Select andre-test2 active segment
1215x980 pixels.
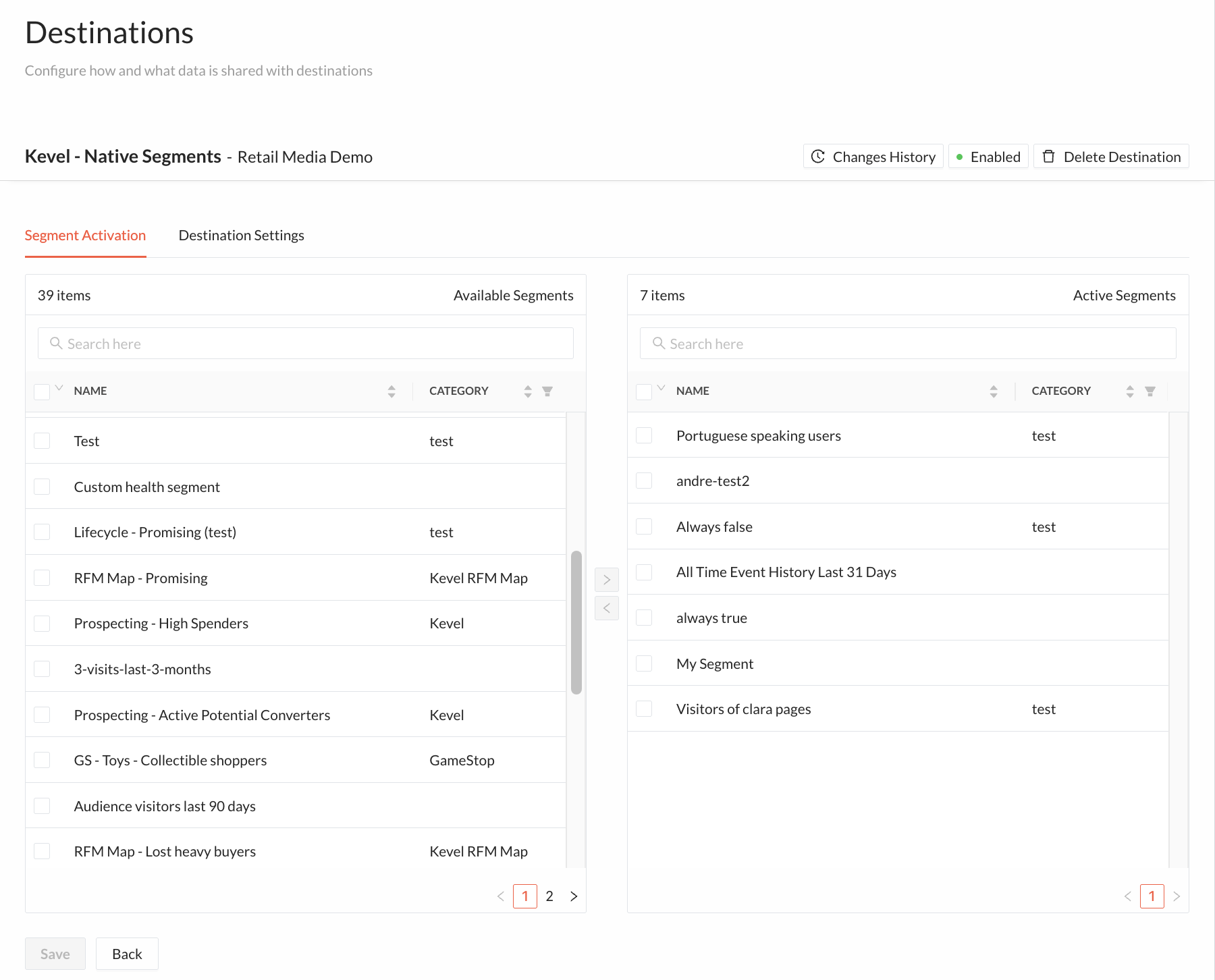898,481
